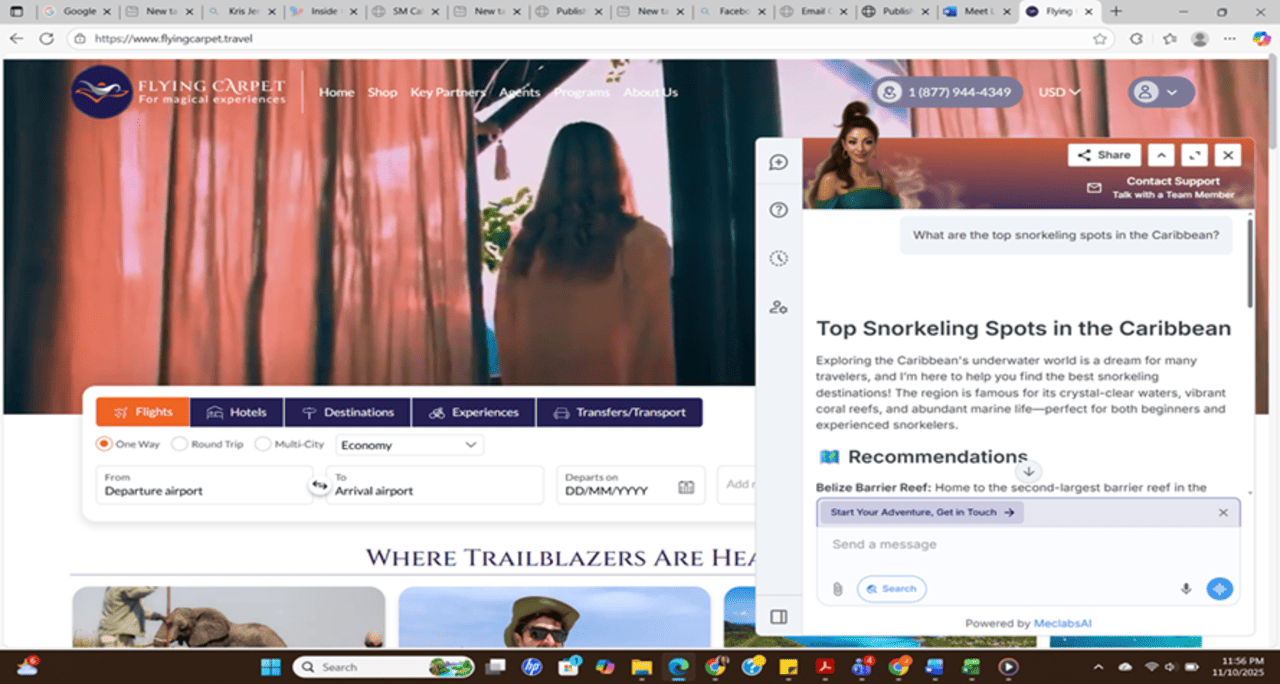This screenshot has width=1280, height=684.
Task: Open the date picker calendar icon
Action: tap(686, 489)
